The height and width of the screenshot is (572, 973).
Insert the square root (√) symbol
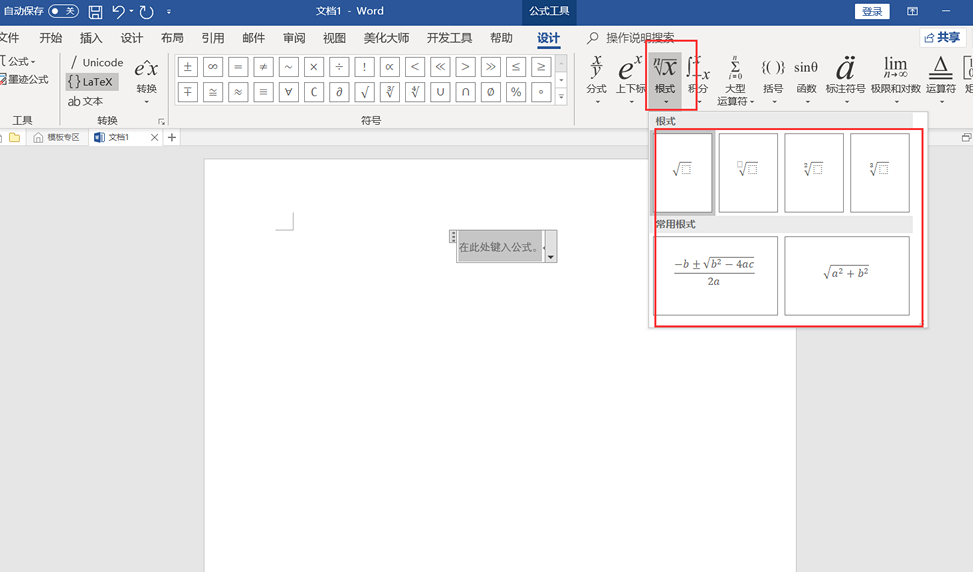point(364,92)
